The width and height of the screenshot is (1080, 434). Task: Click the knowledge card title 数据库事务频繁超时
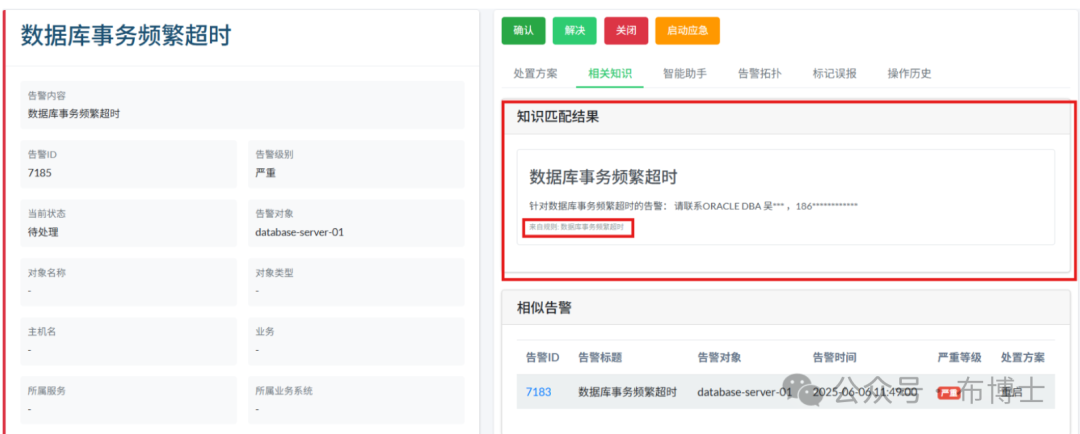click(x=603, y=177)
